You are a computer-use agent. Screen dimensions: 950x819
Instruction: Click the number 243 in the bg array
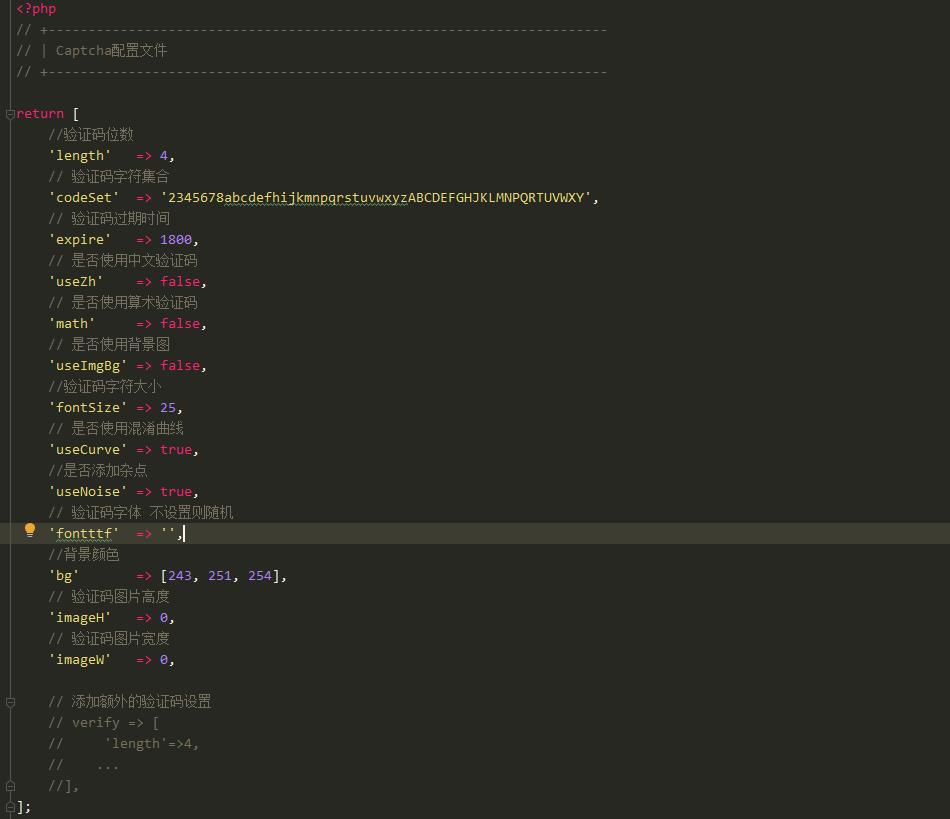179,575
